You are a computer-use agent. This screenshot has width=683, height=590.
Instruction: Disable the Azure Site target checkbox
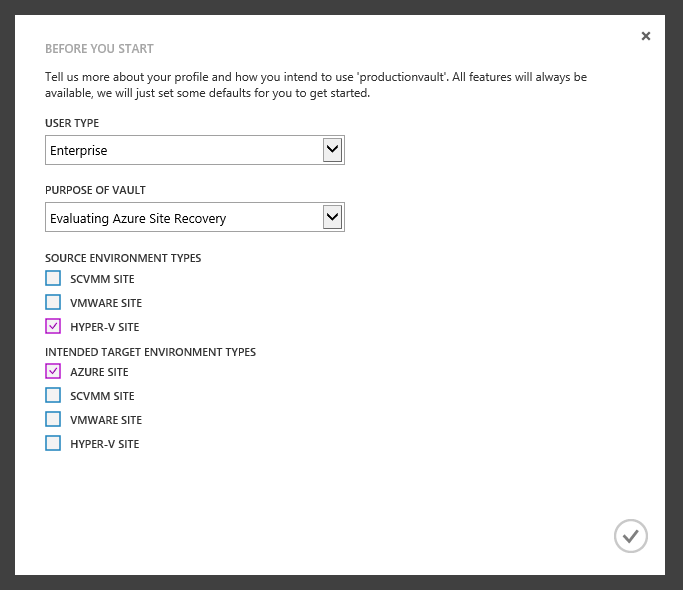click(53, 371)
